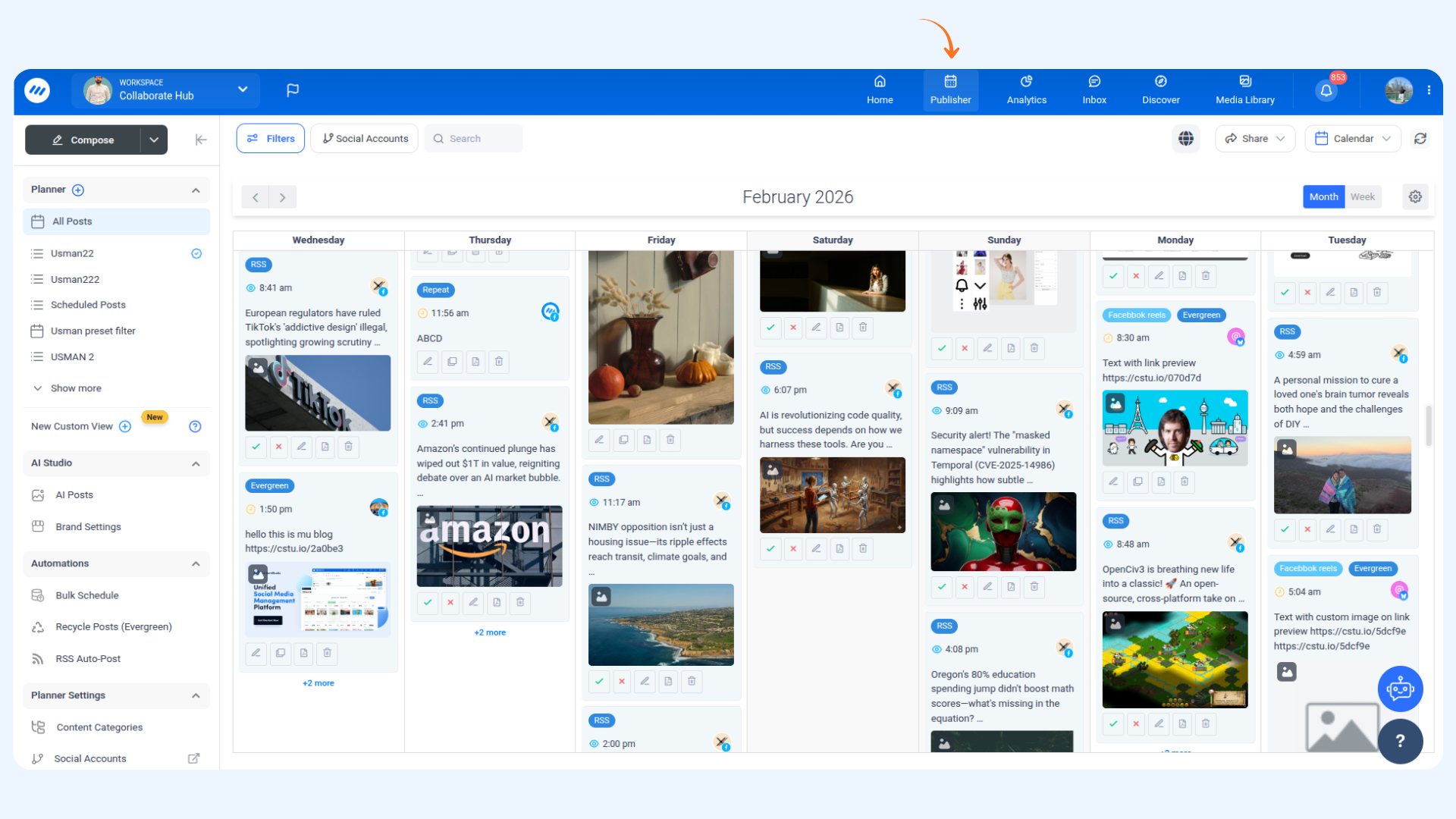The height and width of the screenshot is (819, 1456).
Task: Click the calendar settings gear icon
Action: (x=1415, y=197)
